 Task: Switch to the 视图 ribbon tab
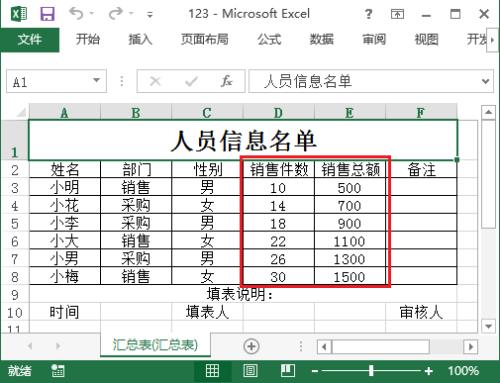point(426,39)
